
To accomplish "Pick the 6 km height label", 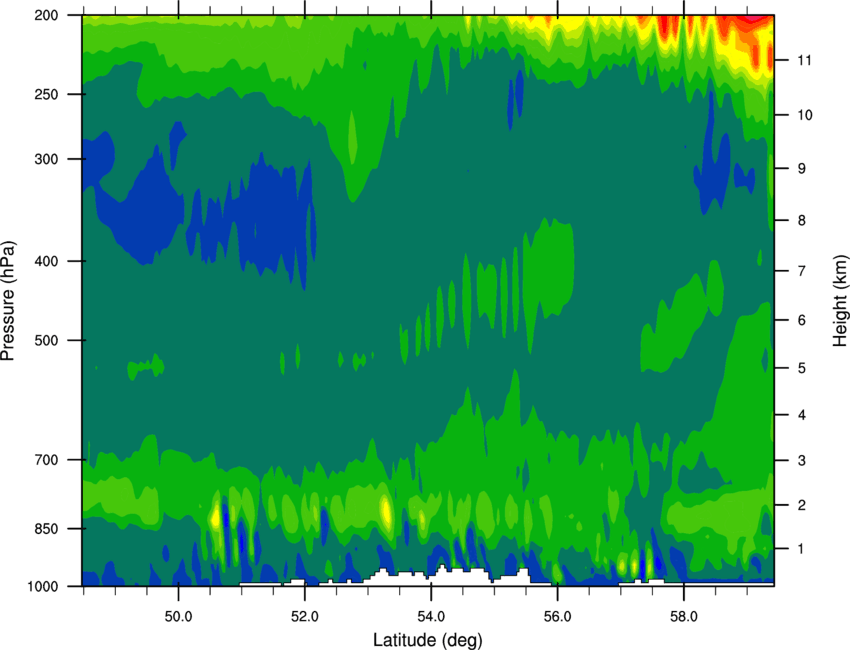I will [x=802, y=320].
